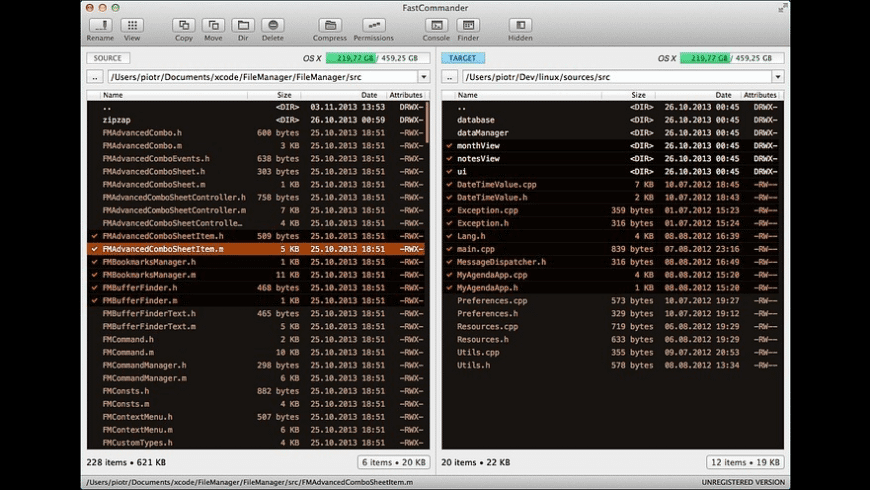Uncheck the FMBookmarksManager.h checkmark
870x490 pixels.
coord(94,262)
